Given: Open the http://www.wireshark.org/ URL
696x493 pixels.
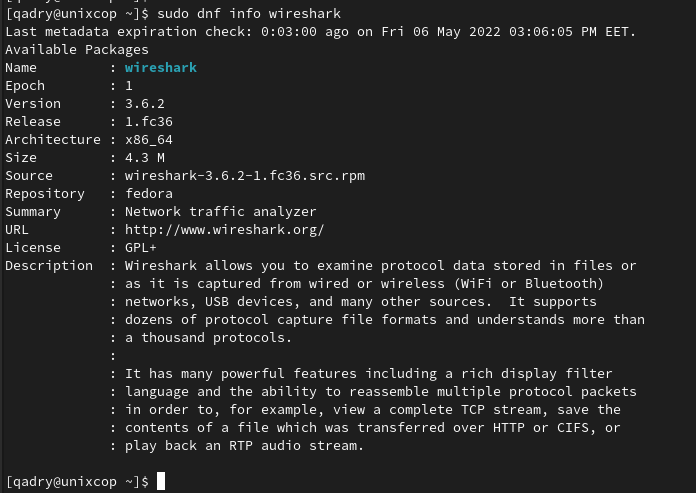Looking at the screenshot, I should click(x=225, y=229).
